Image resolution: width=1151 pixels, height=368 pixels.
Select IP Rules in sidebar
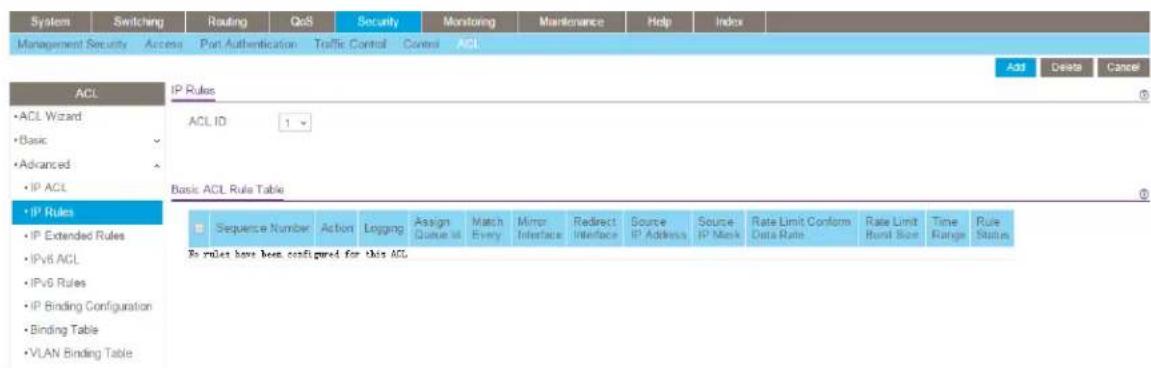pyautogui.click(x=87, y=212)
